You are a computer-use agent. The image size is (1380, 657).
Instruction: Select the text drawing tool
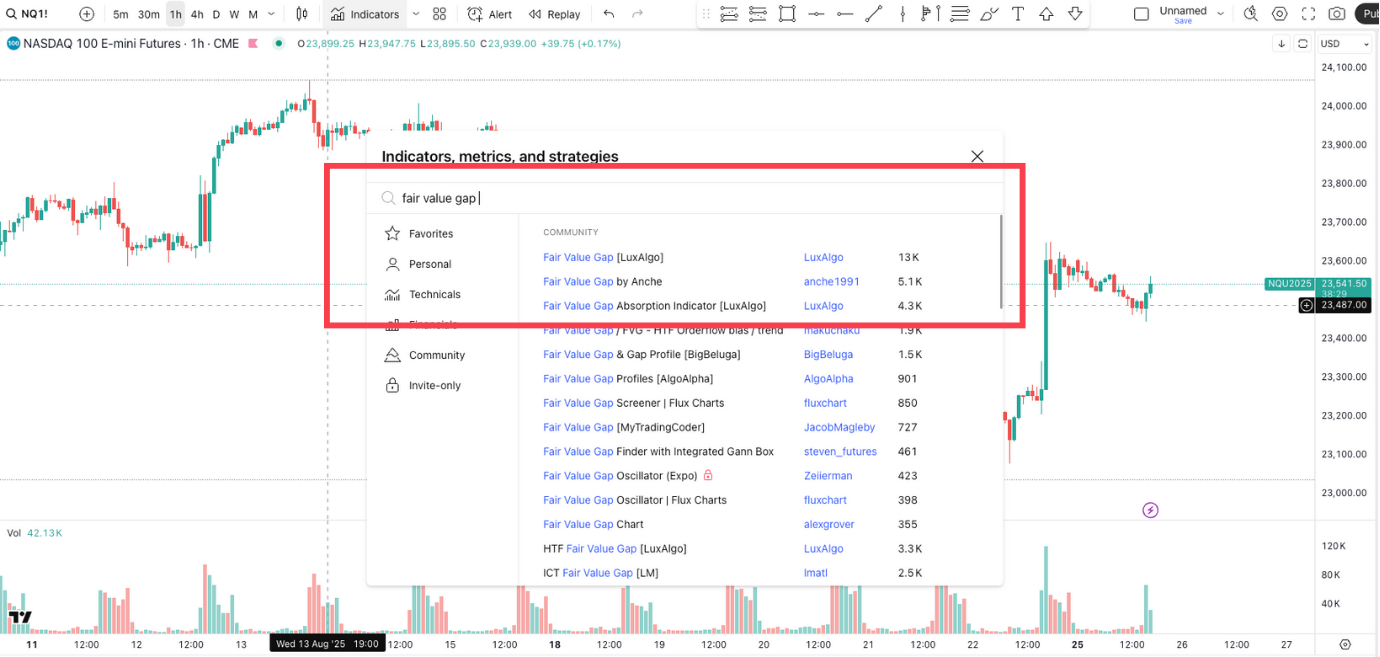coord(1018,14)
